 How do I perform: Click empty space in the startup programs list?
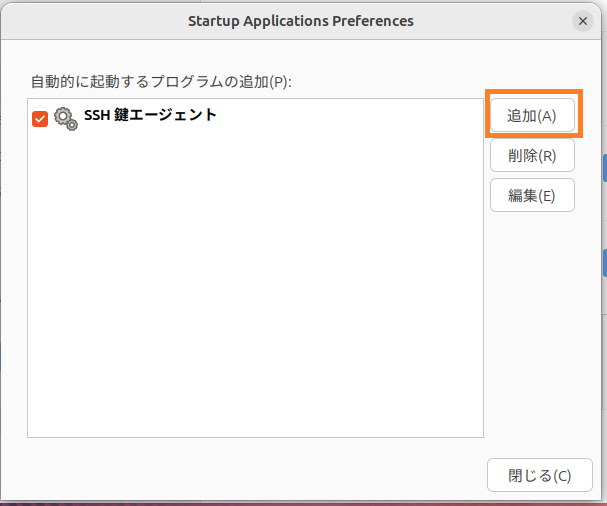pos(255,300)
